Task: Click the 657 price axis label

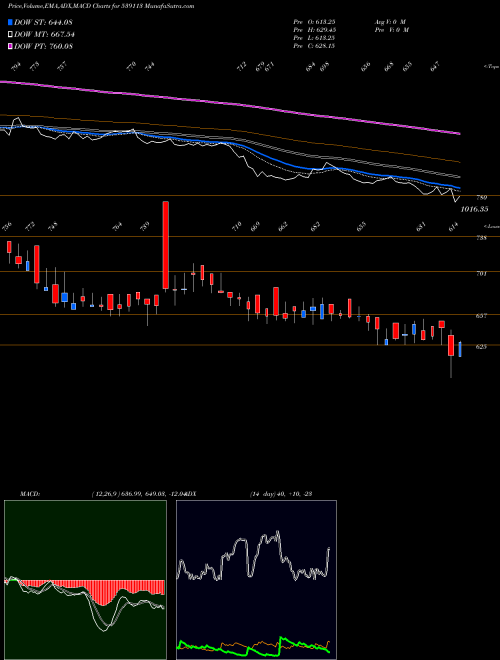Action: [x=482, y=316]
